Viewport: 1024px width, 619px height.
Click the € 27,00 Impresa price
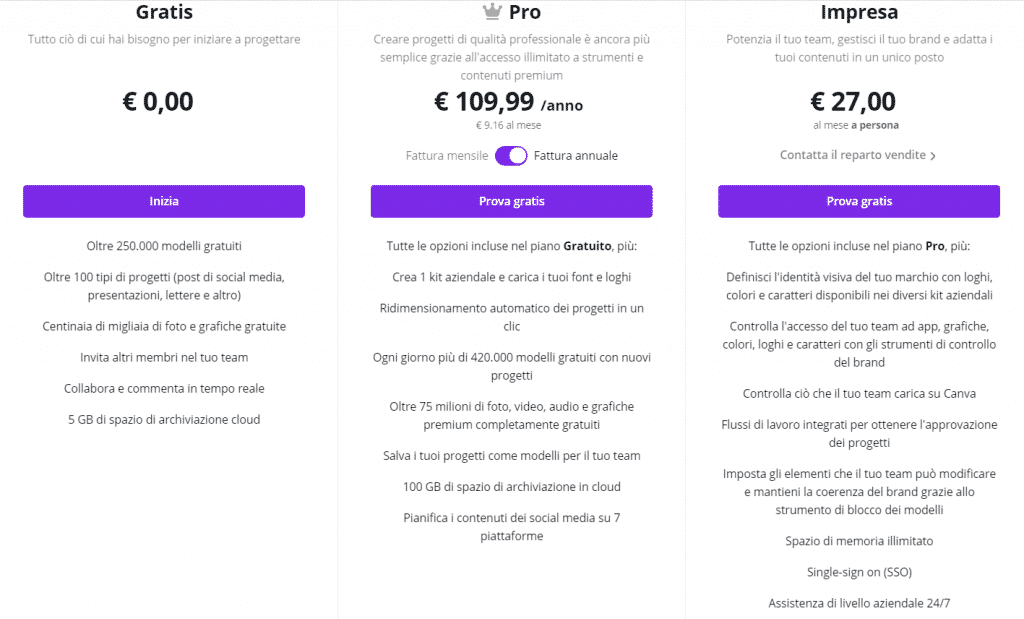(x=853, y=102)
